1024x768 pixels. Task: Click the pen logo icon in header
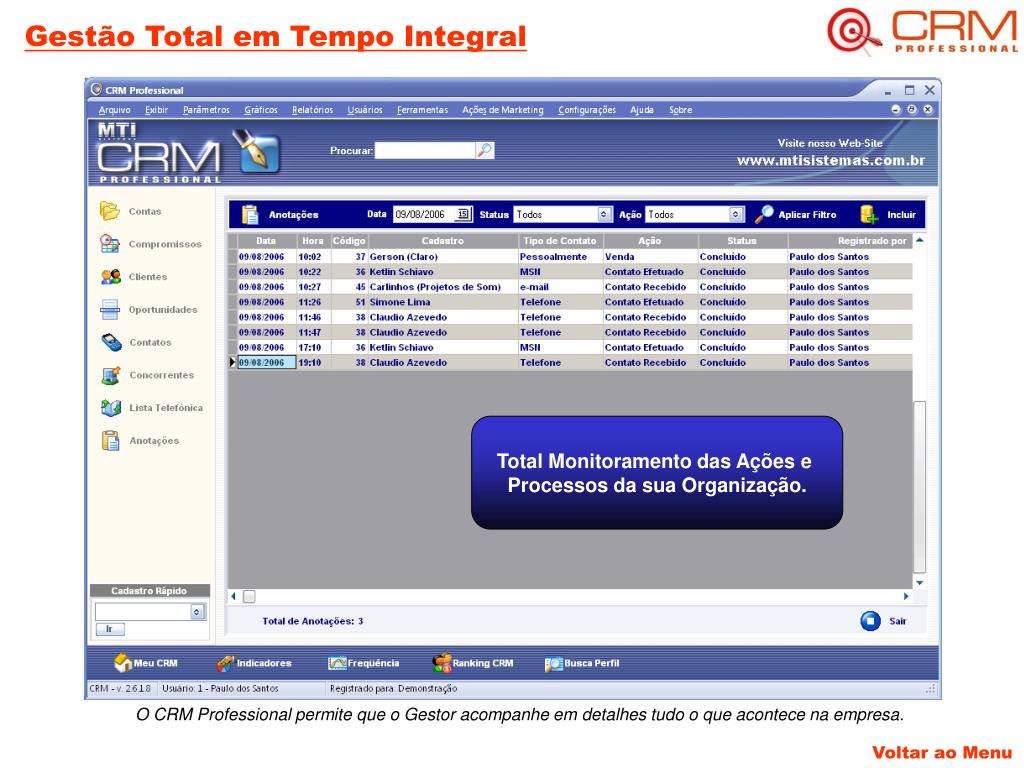(256, 152)
